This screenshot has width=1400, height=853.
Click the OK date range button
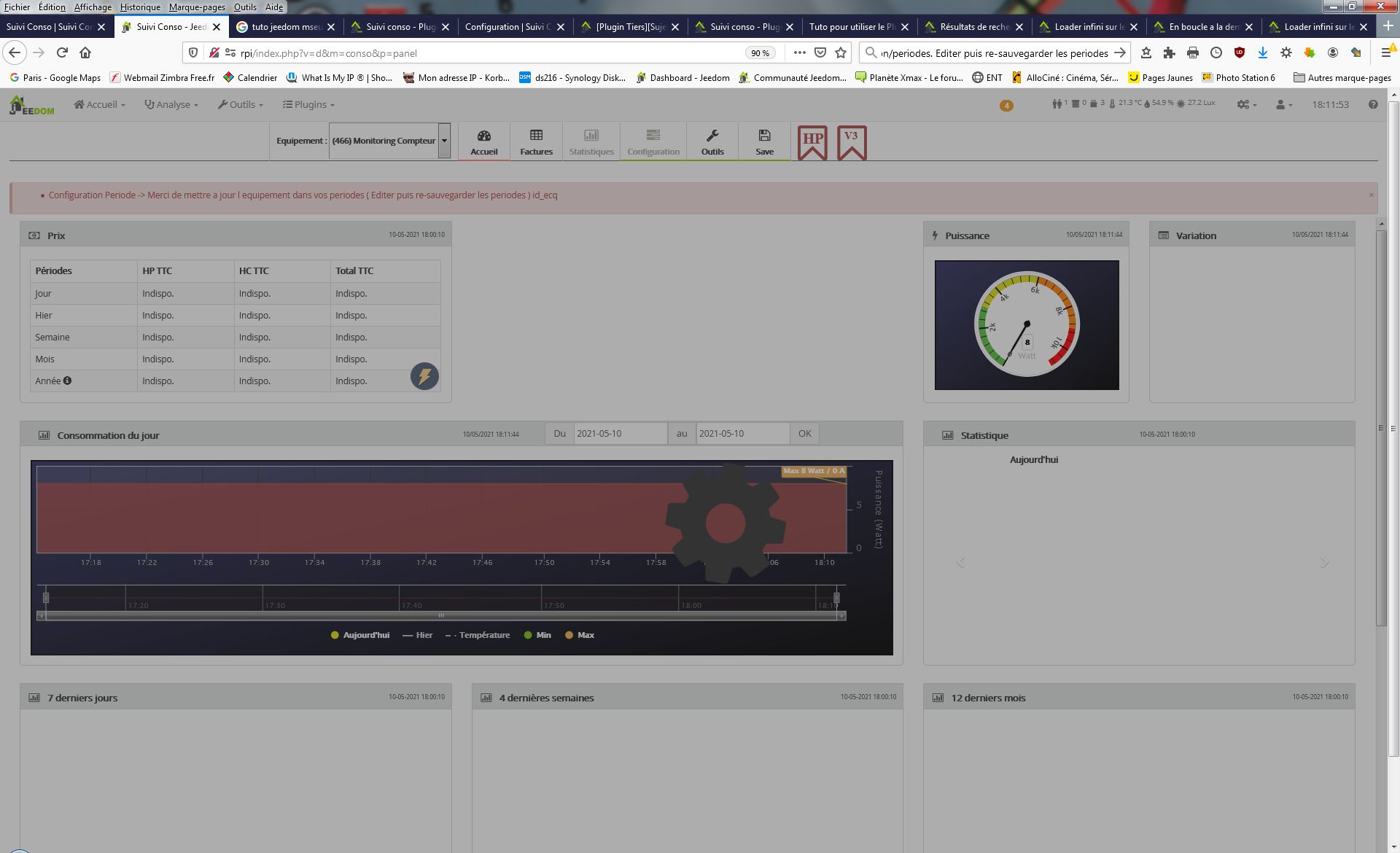pyautogui.click(x=804, y=433)
